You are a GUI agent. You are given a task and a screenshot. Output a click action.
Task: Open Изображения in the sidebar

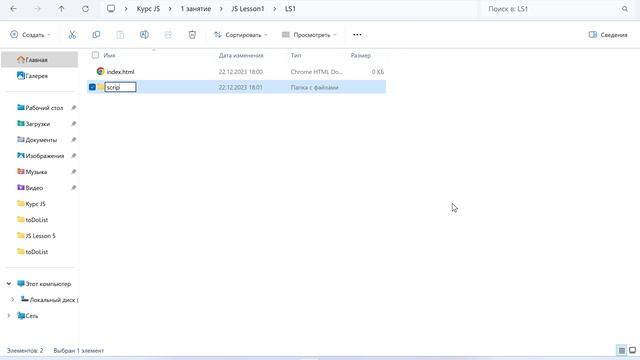[x=44, y=156]
